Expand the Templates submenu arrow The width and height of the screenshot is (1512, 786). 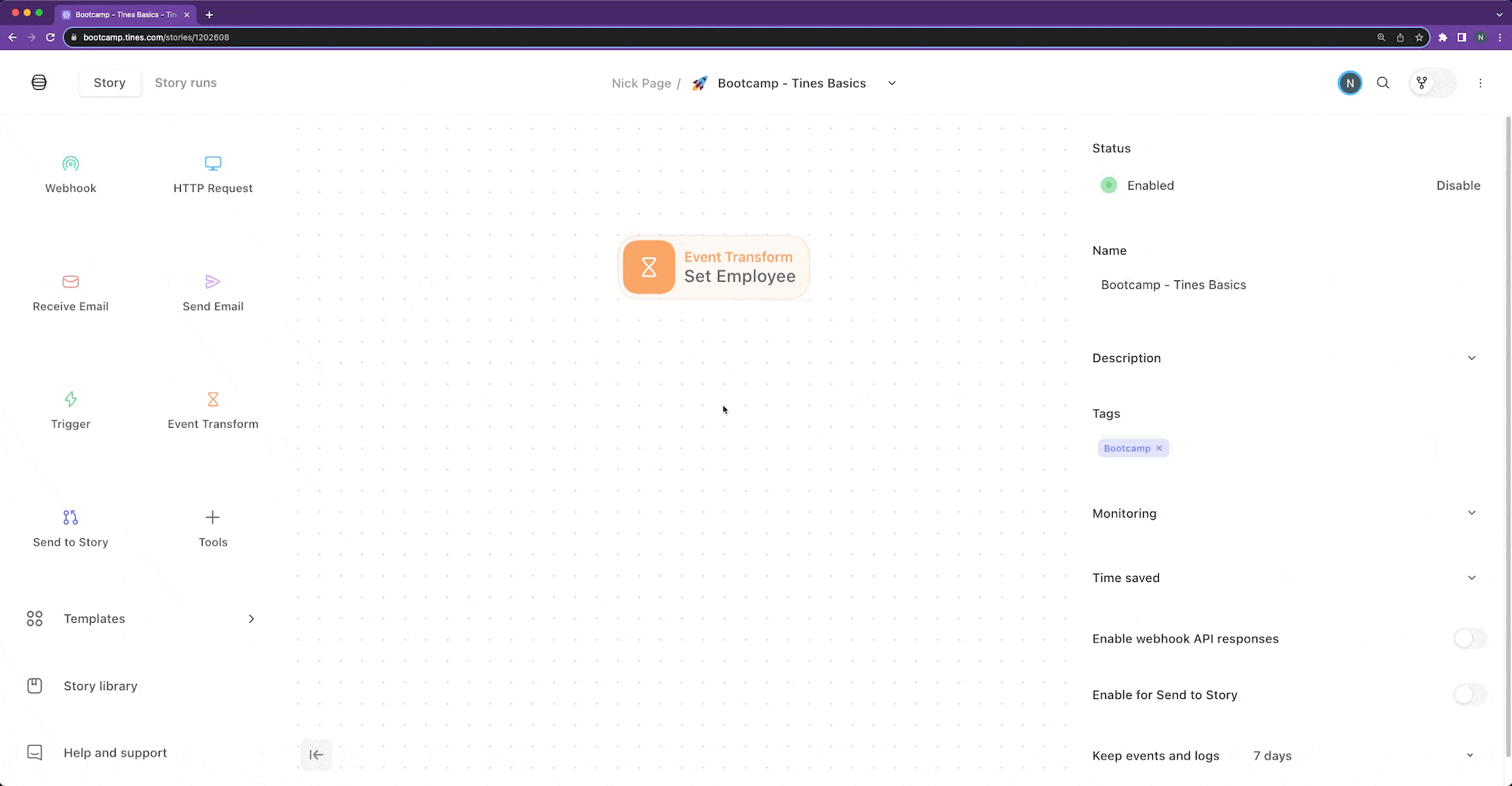(251, 619)
